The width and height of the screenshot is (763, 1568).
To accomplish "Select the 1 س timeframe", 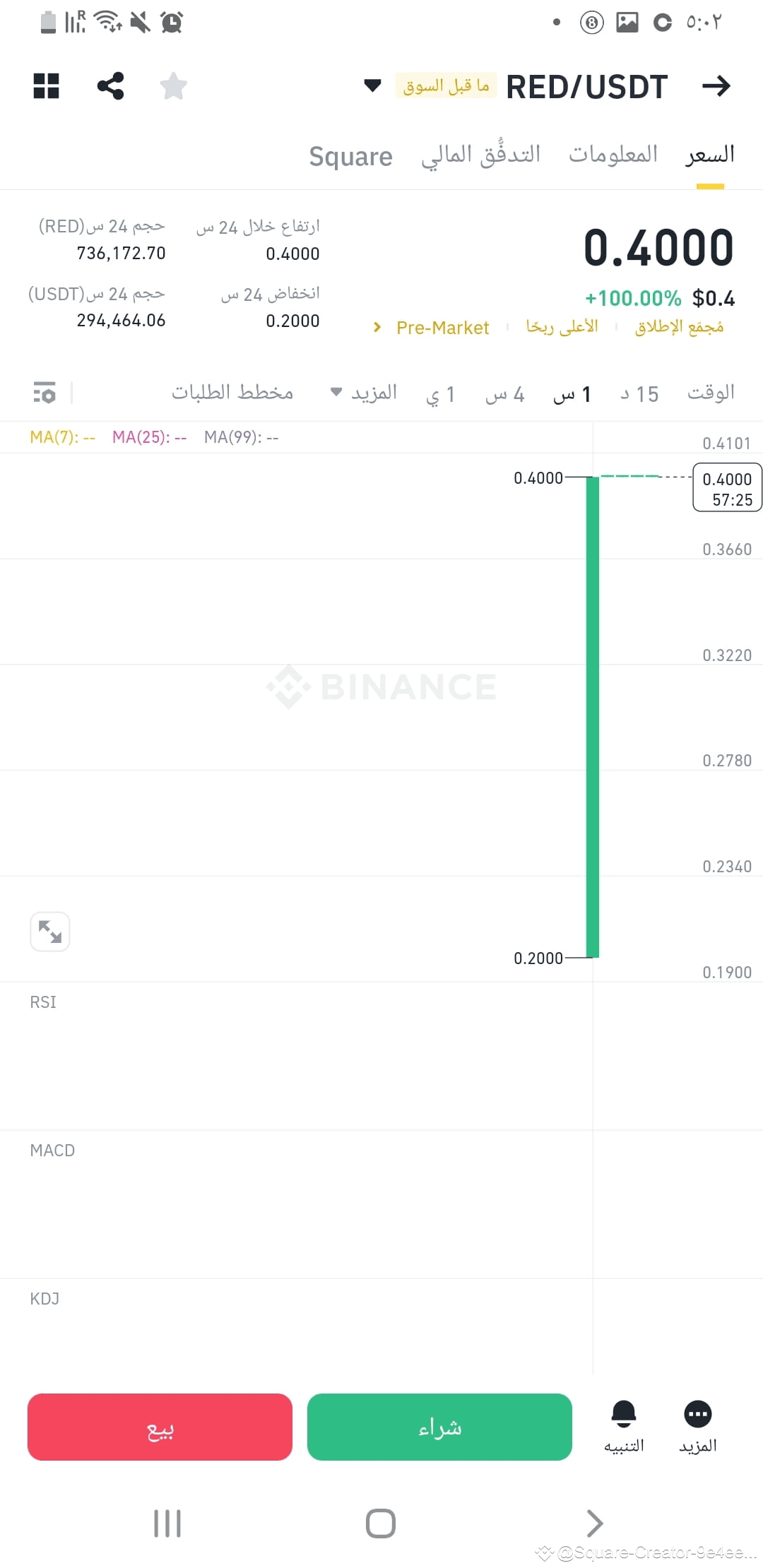I will [x=574, y=393].
